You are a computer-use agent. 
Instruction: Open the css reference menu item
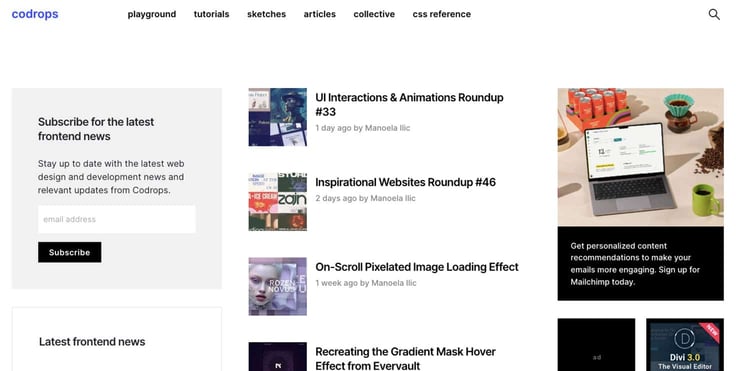click(442, 14)
